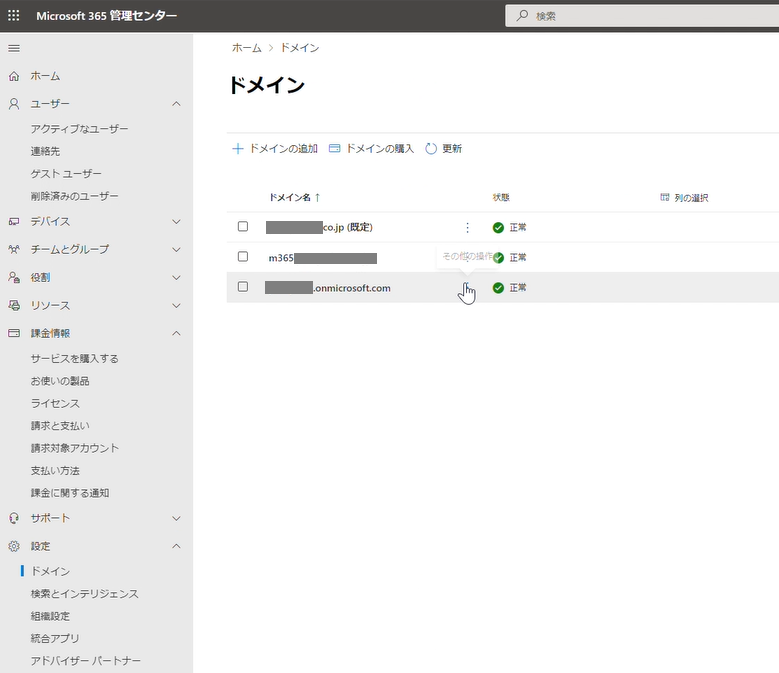Expand the サポート section chevron
This screenshot has height=673, width=779.
176,518
